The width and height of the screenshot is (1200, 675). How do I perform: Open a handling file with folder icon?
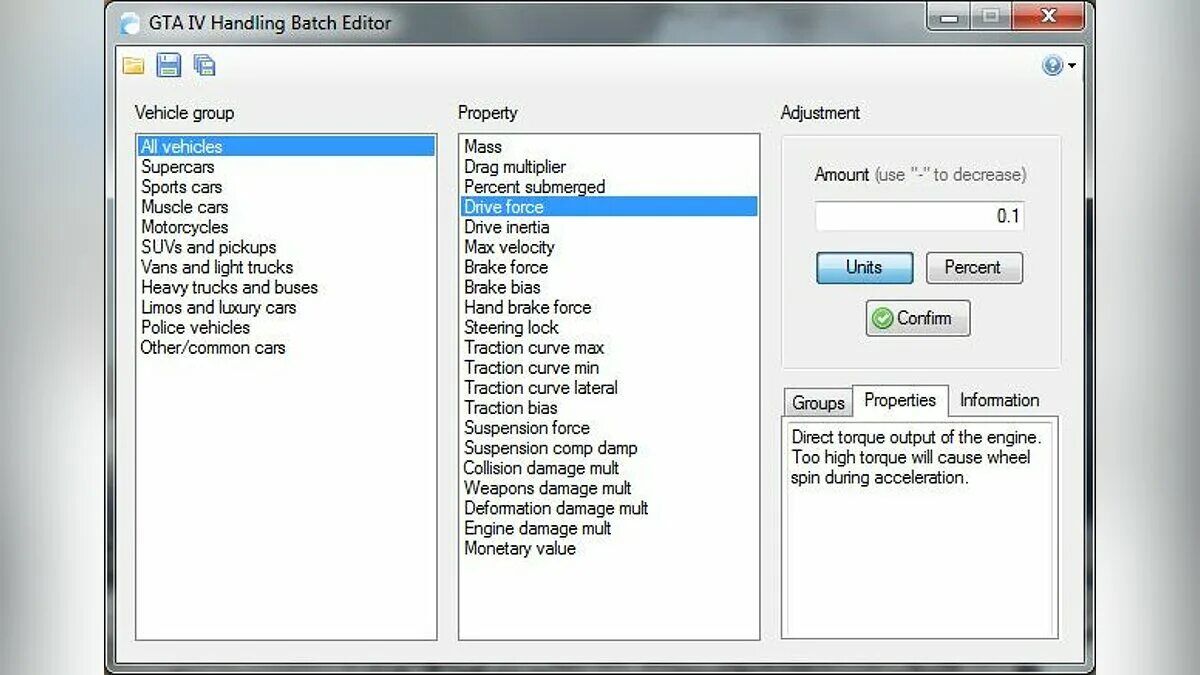pyautogui.click(x=133, y=66)
